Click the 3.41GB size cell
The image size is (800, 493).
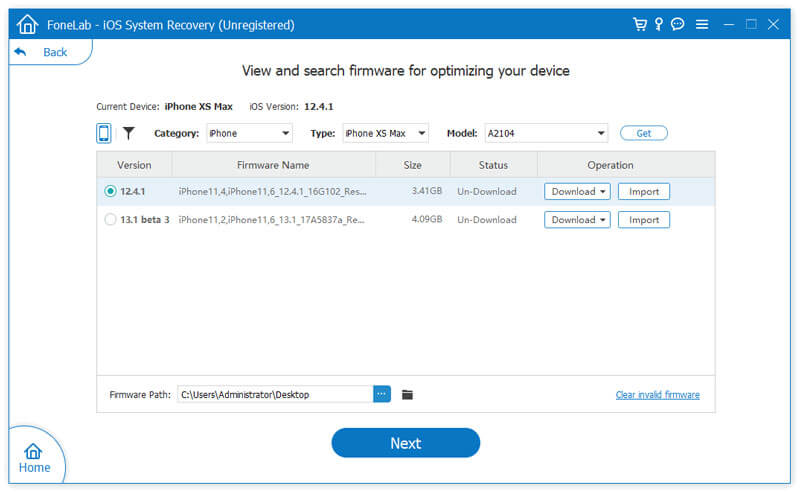(427, 191)
